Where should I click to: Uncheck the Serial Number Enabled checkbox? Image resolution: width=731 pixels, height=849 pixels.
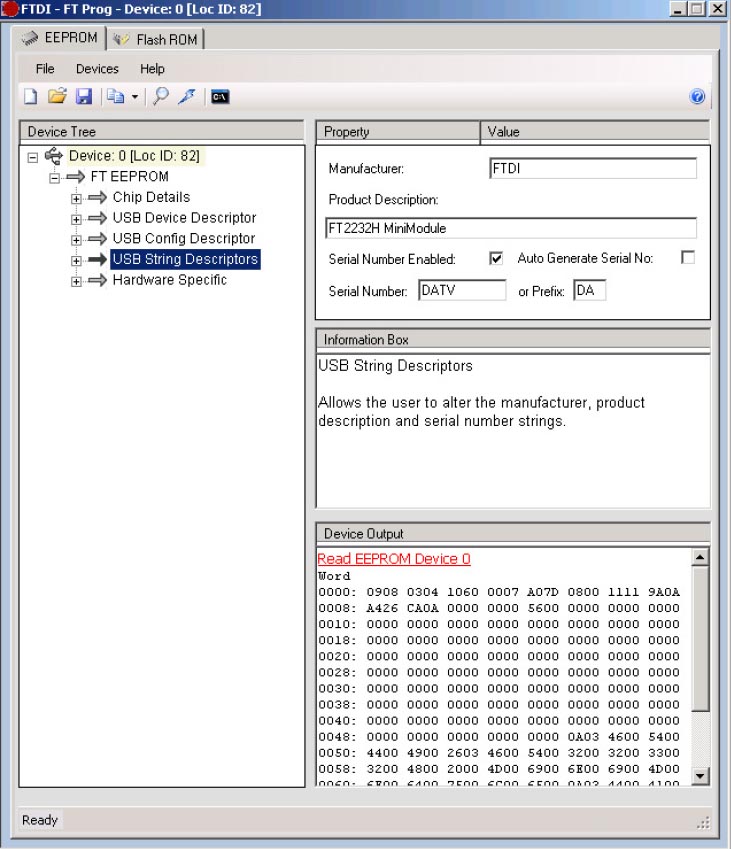click(x=495, y=258)
